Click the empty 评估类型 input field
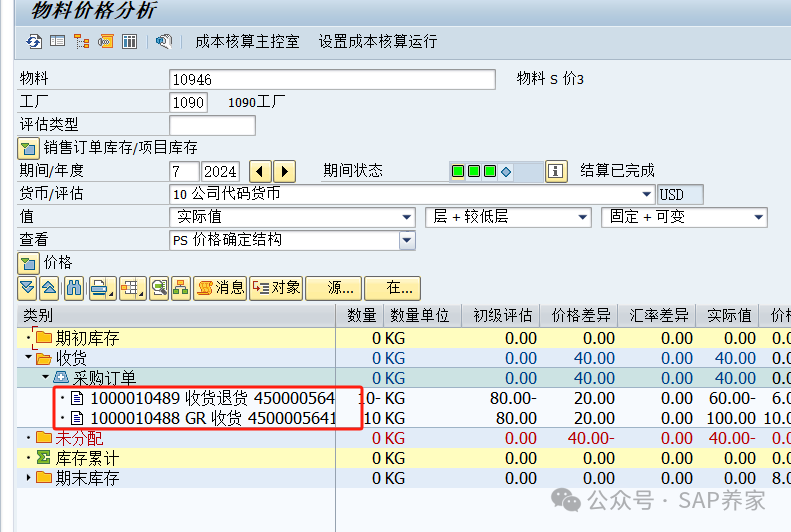 [212, 125]
